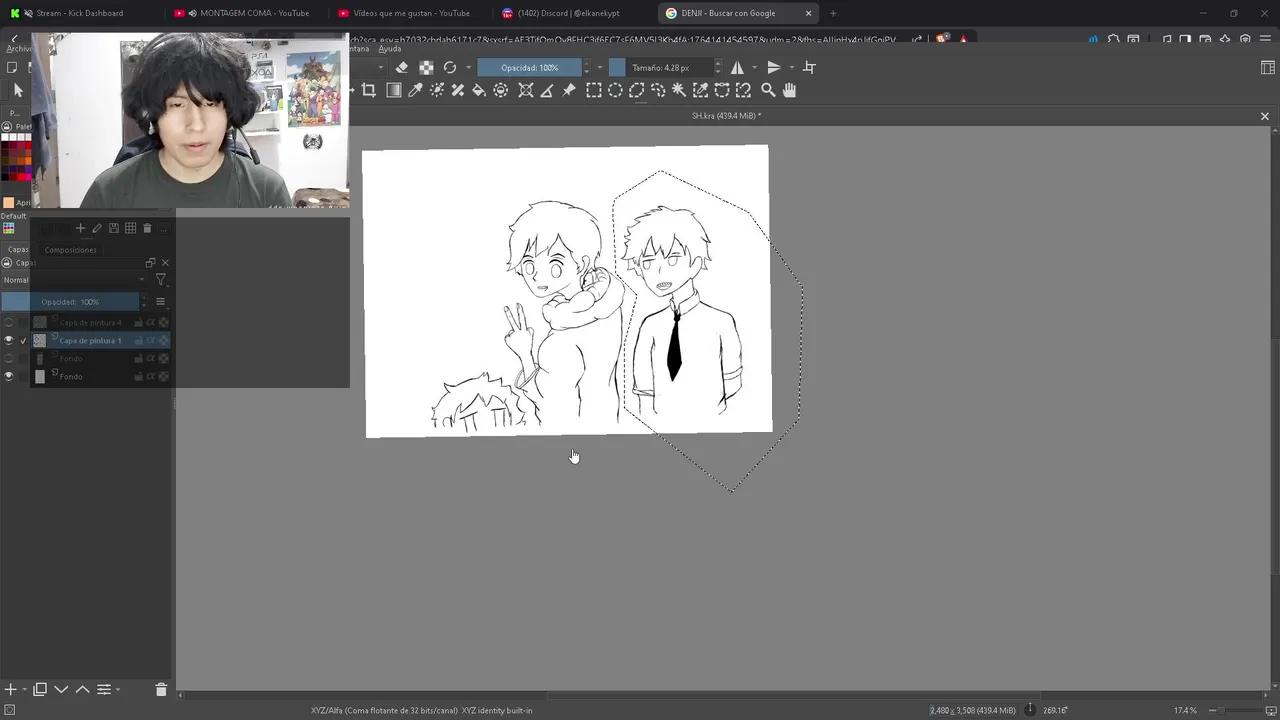1280x720 pixels.
Task: Select the Enclose and Fill tool
Action: (501, 90)
